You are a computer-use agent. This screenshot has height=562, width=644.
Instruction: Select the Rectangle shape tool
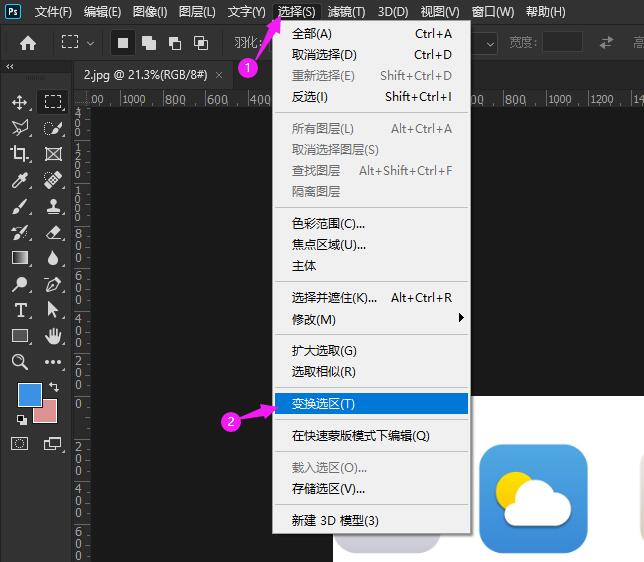pyautogui.click(x=20, y=336)
